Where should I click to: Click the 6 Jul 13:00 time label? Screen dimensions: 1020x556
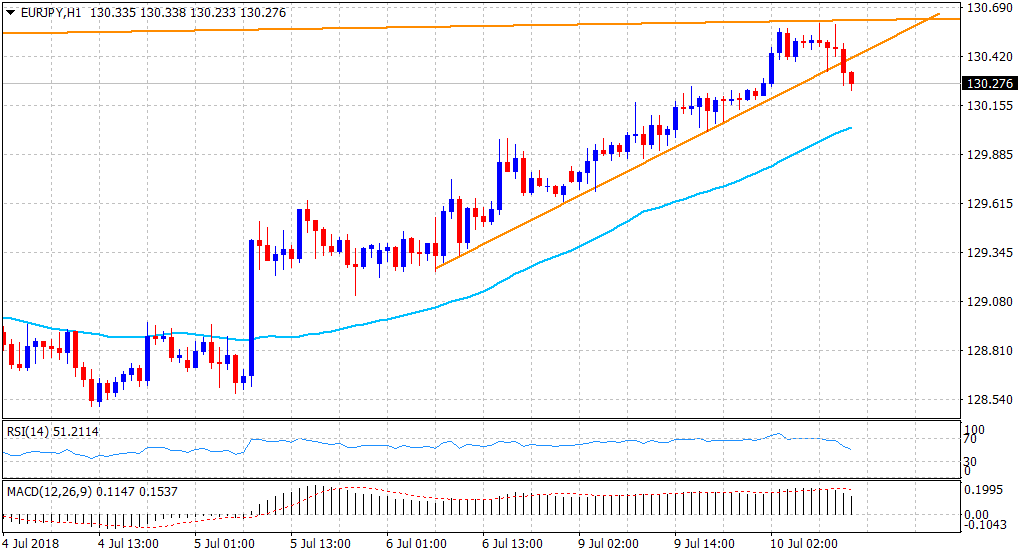pos(511,544)
